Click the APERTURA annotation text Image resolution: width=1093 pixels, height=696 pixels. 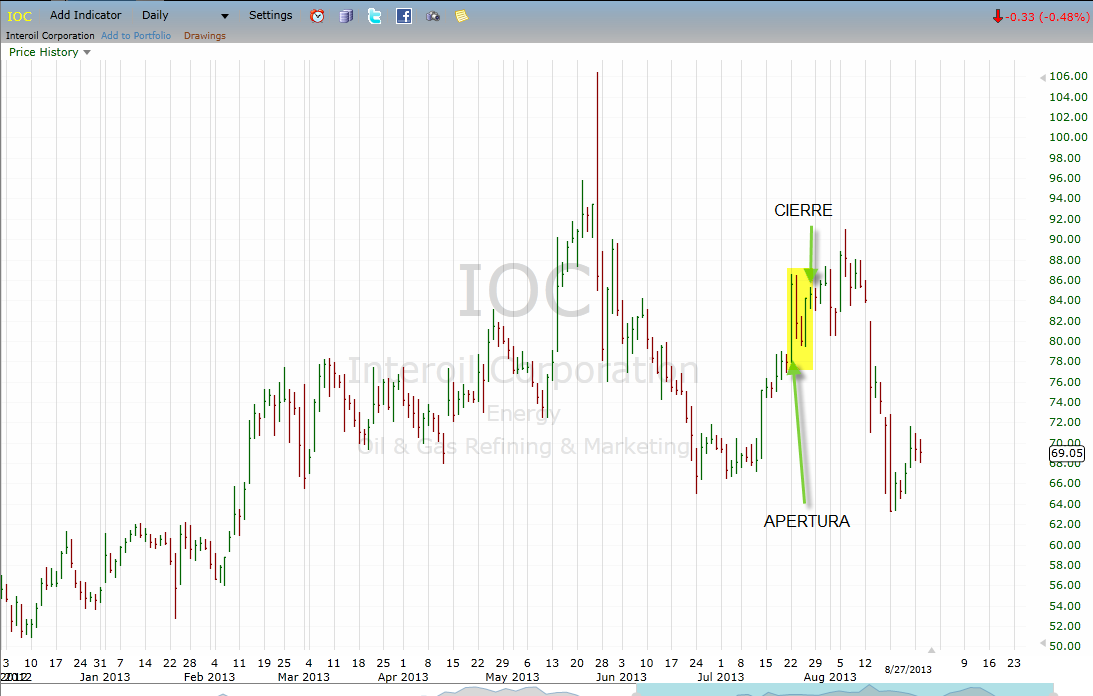coord(807,521)
